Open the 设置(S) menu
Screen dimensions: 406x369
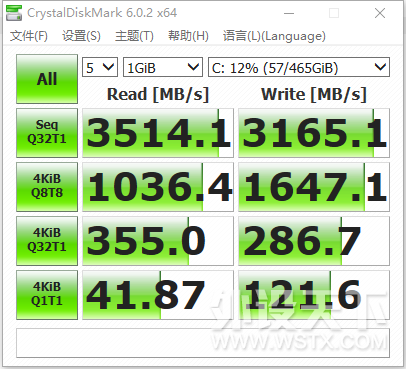(81, 36)
